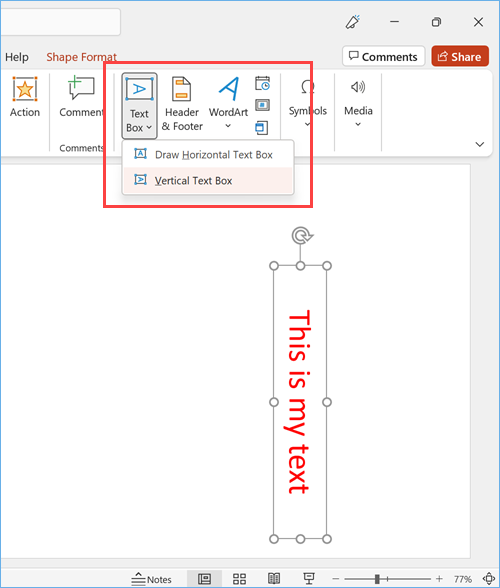500x588 pixels.
Task: Choose Draw Horizontal Text Box
Action: point(208,154)
